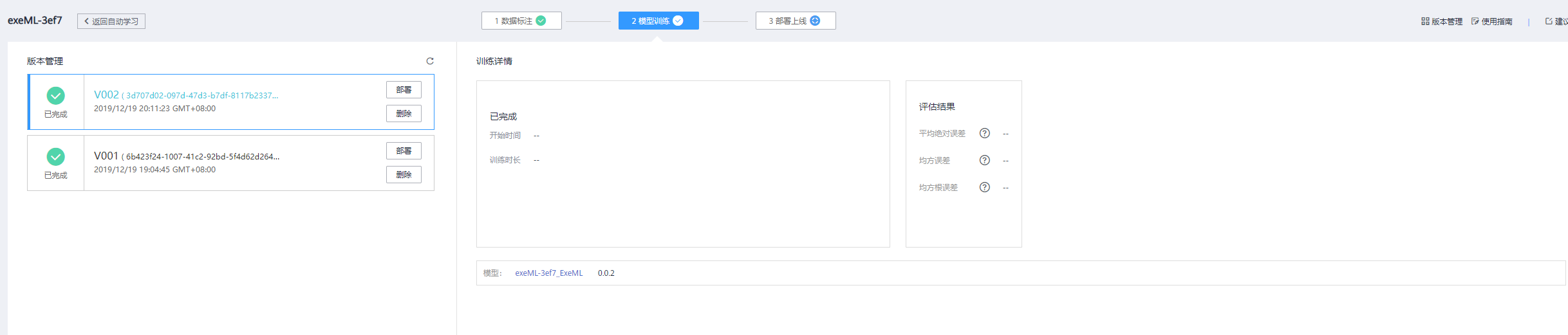This screenshot has height=335, width=1568.
Task: Click the 建议 external link icon
Action: click(1549, 21)
